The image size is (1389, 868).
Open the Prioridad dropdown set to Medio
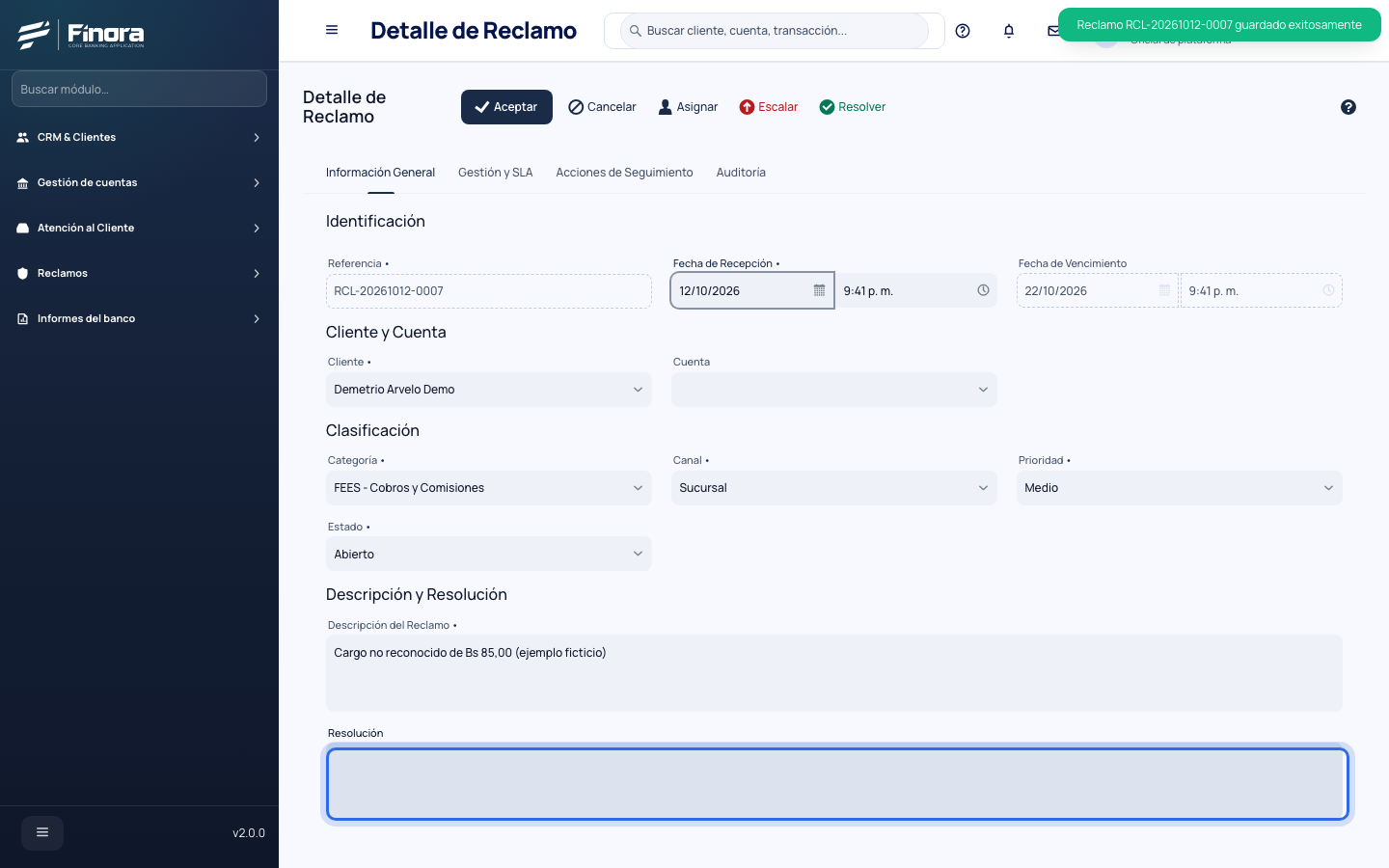[1180, 488]
